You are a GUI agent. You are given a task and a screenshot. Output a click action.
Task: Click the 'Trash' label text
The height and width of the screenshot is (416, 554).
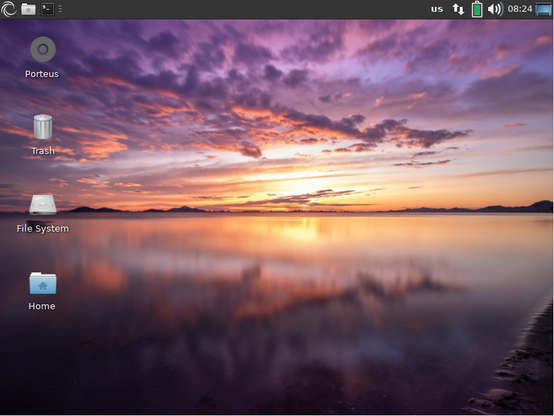(x=43, y=151)
